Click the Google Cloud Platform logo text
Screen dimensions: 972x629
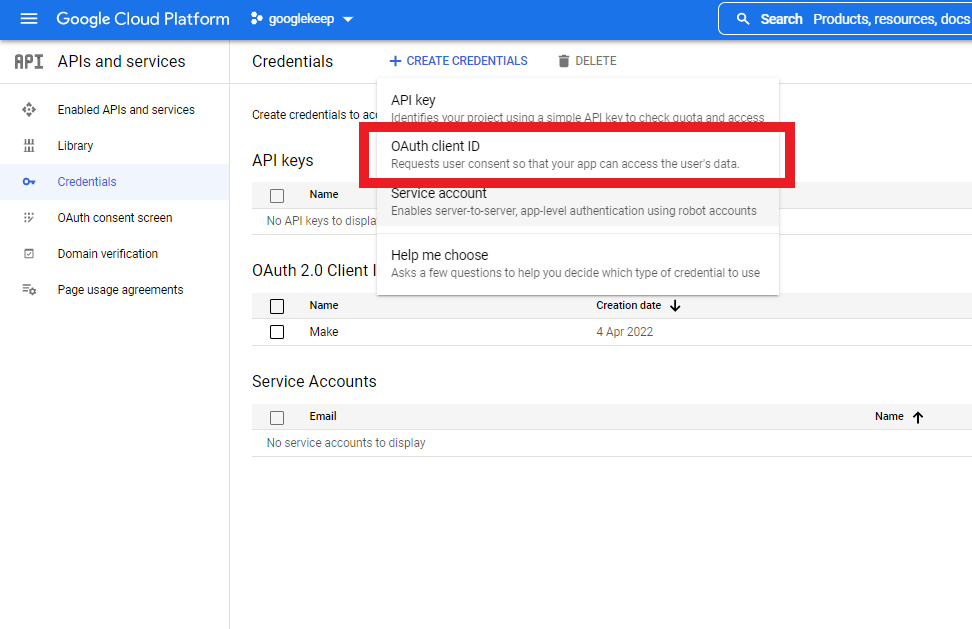pos(143,19)
